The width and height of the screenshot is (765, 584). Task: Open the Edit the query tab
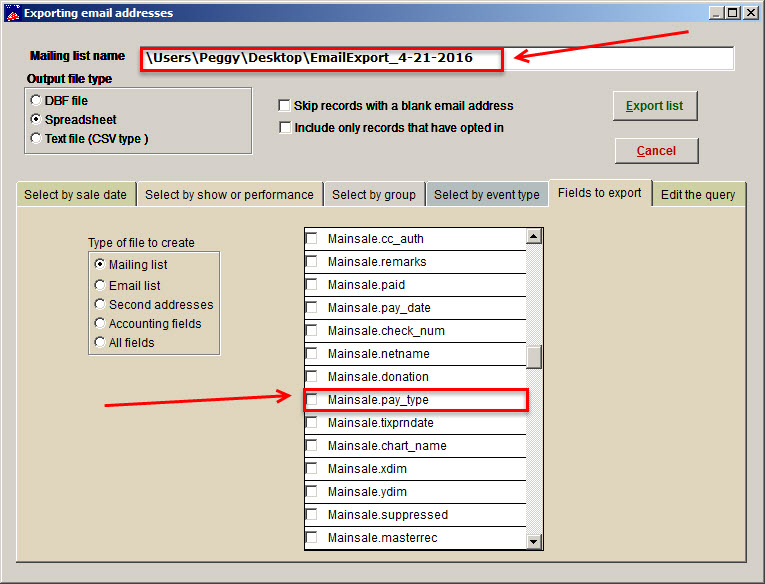(698, 195)
